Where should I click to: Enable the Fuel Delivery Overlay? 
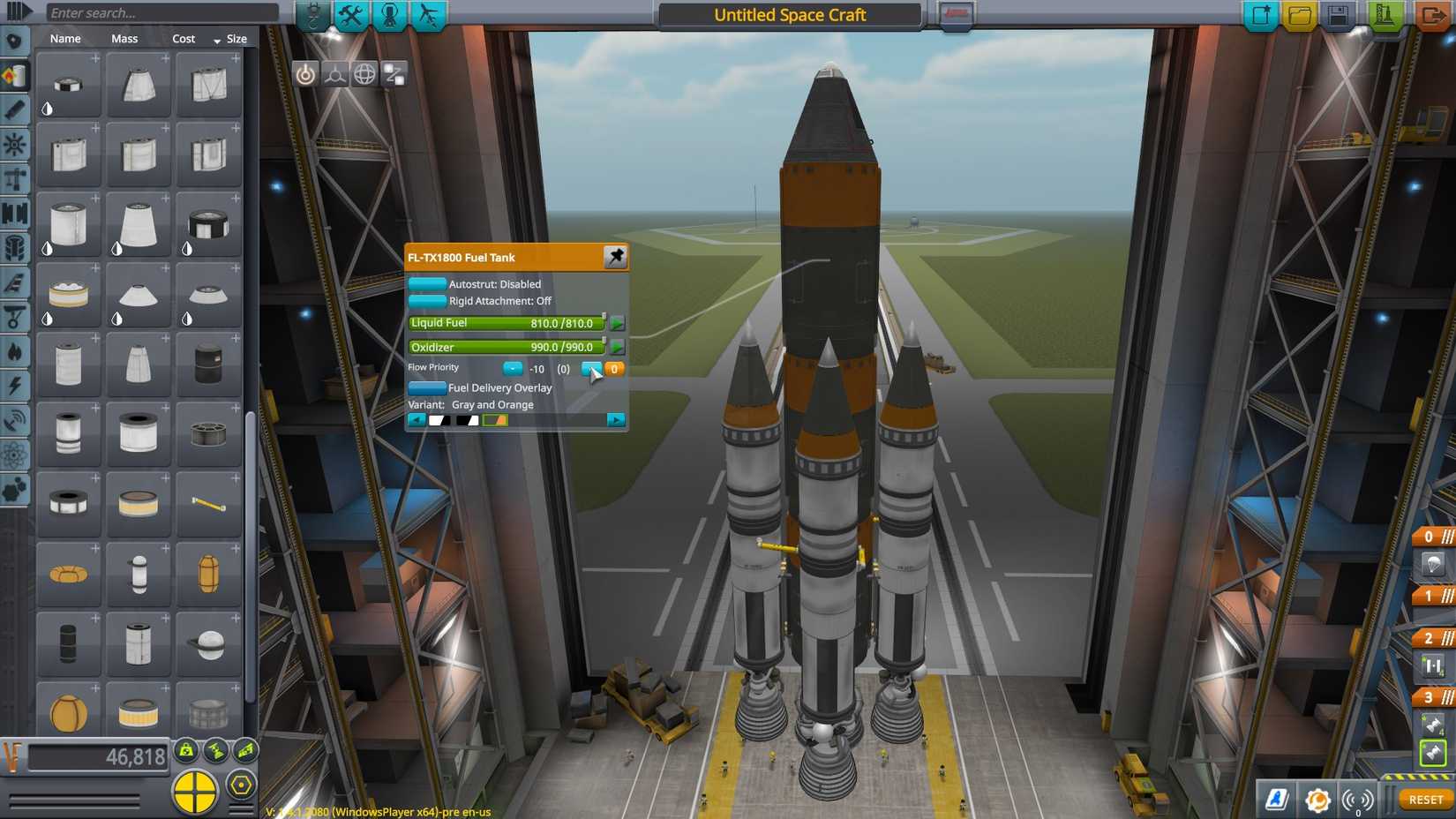[427, 387]
